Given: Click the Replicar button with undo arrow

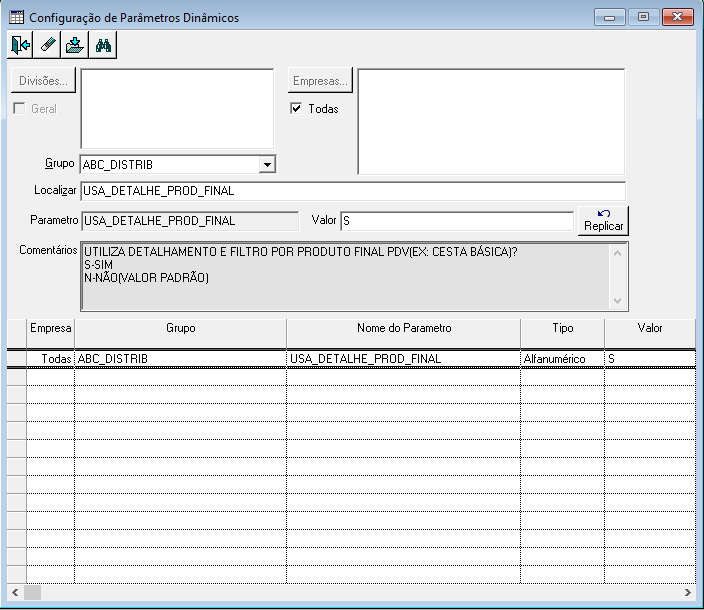Looking at the screenshot, I should click(x=603, y=221).
